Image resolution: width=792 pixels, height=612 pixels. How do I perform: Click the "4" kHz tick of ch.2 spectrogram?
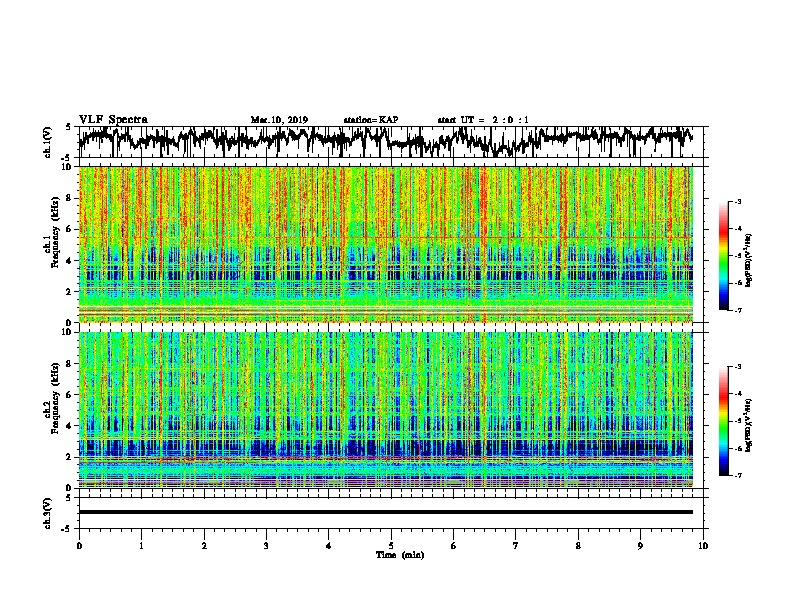70,425
